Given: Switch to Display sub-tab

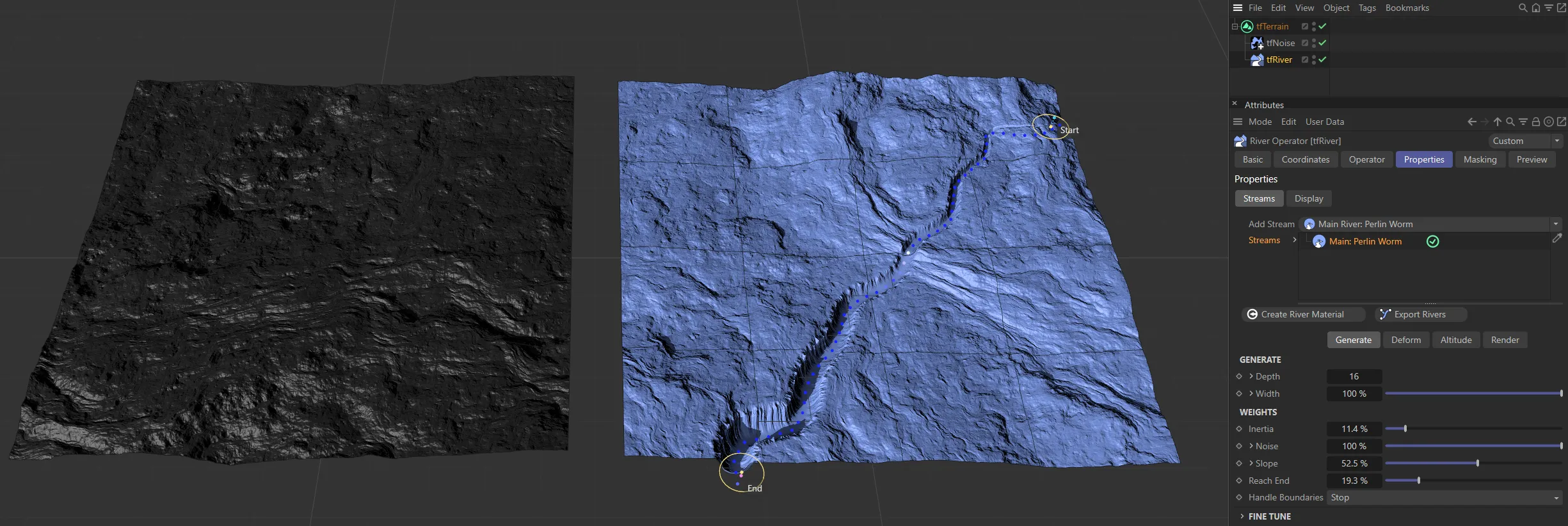Looking at the screenshot, I should click(x=1309, y=198).
